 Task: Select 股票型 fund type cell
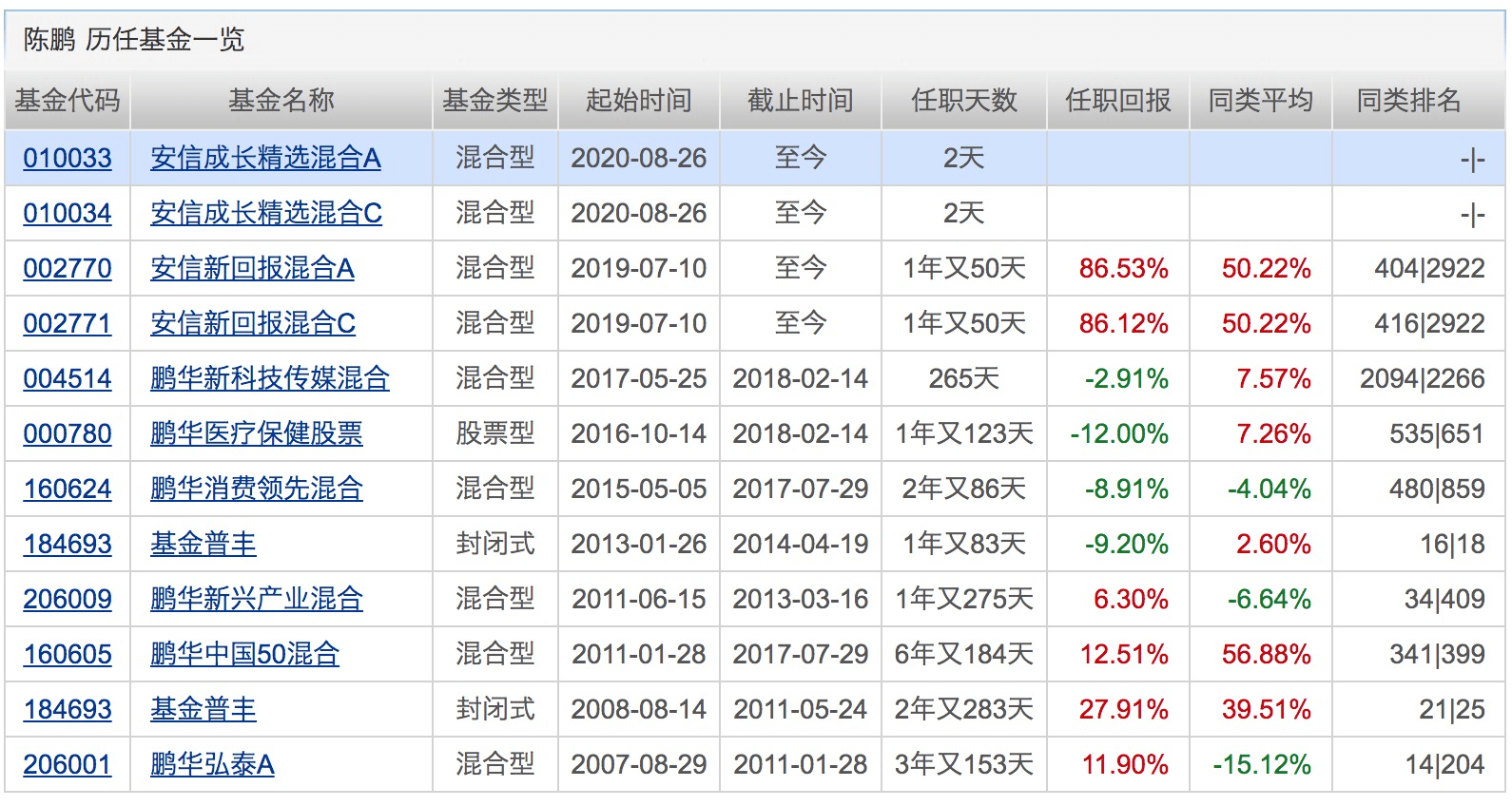click(x=495, y=433)
